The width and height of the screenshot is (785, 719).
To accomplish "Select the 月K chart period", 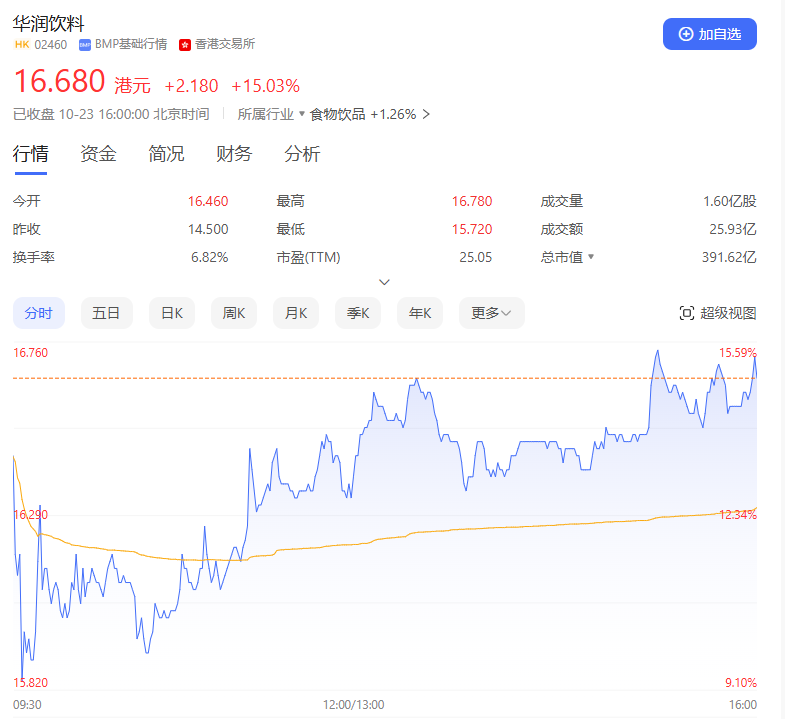I will (x=296, y=313).
